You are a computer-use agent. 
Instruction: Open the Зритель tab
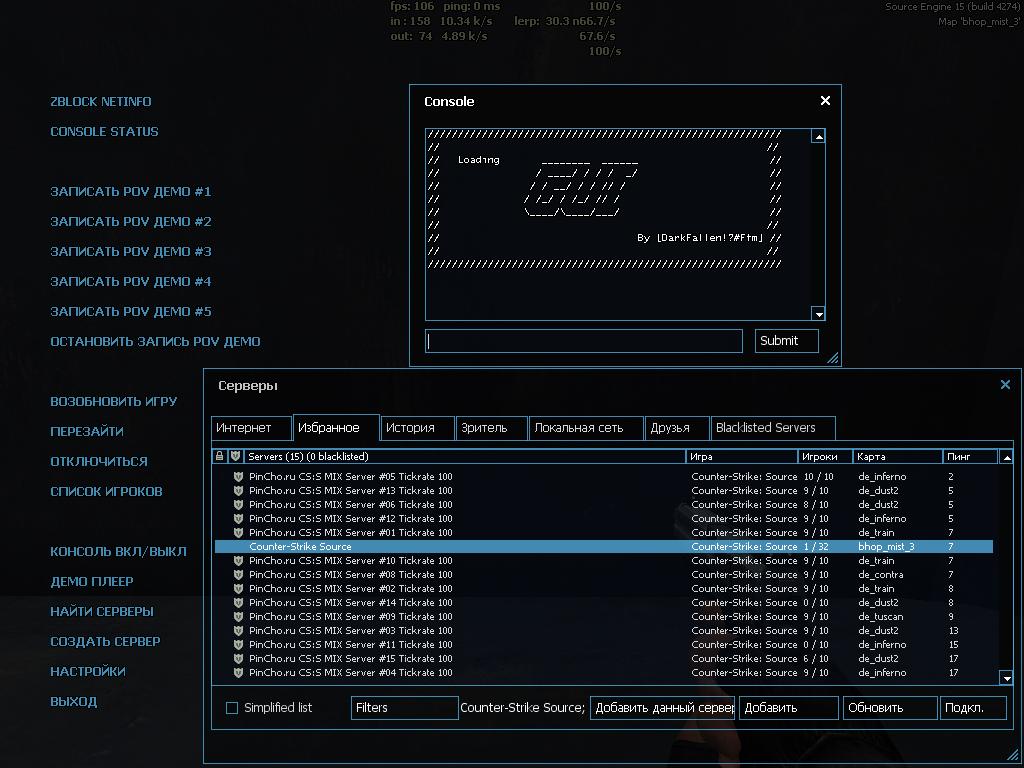[x=491, y=428]
